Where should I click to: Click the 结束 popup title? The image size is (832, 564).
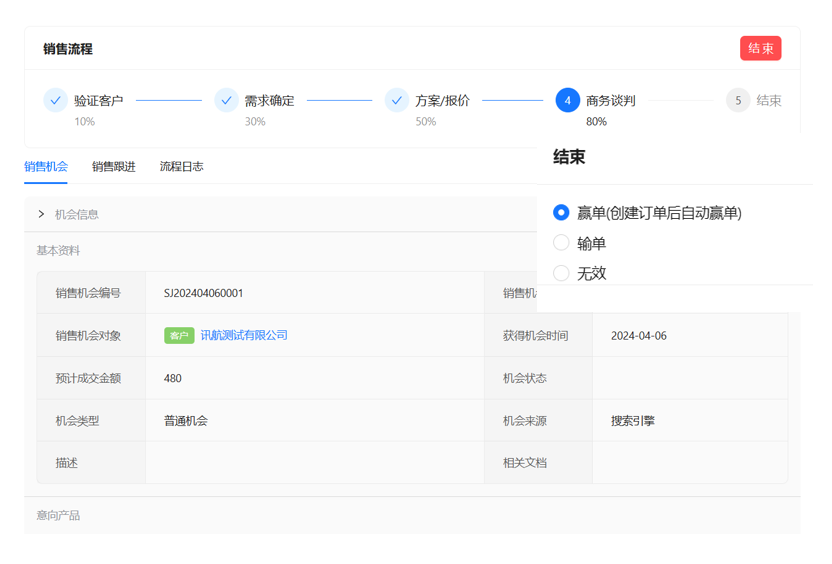569,157
